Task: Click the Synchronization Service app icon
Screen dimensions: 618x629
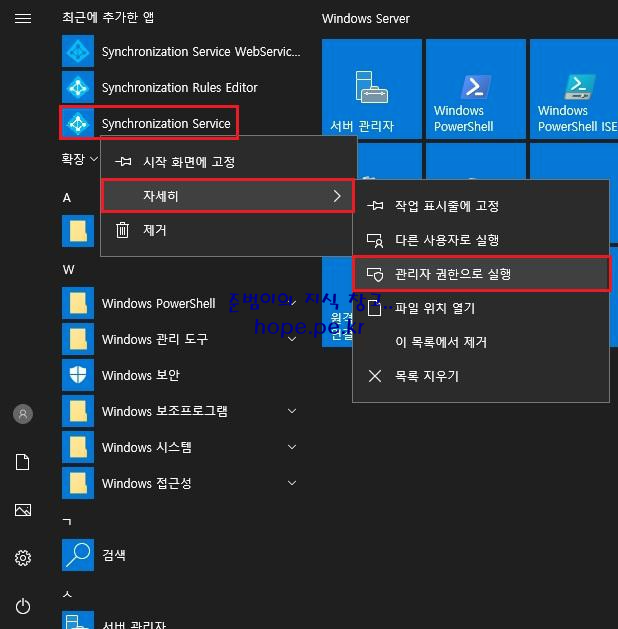Action: (x=78, y=123)
